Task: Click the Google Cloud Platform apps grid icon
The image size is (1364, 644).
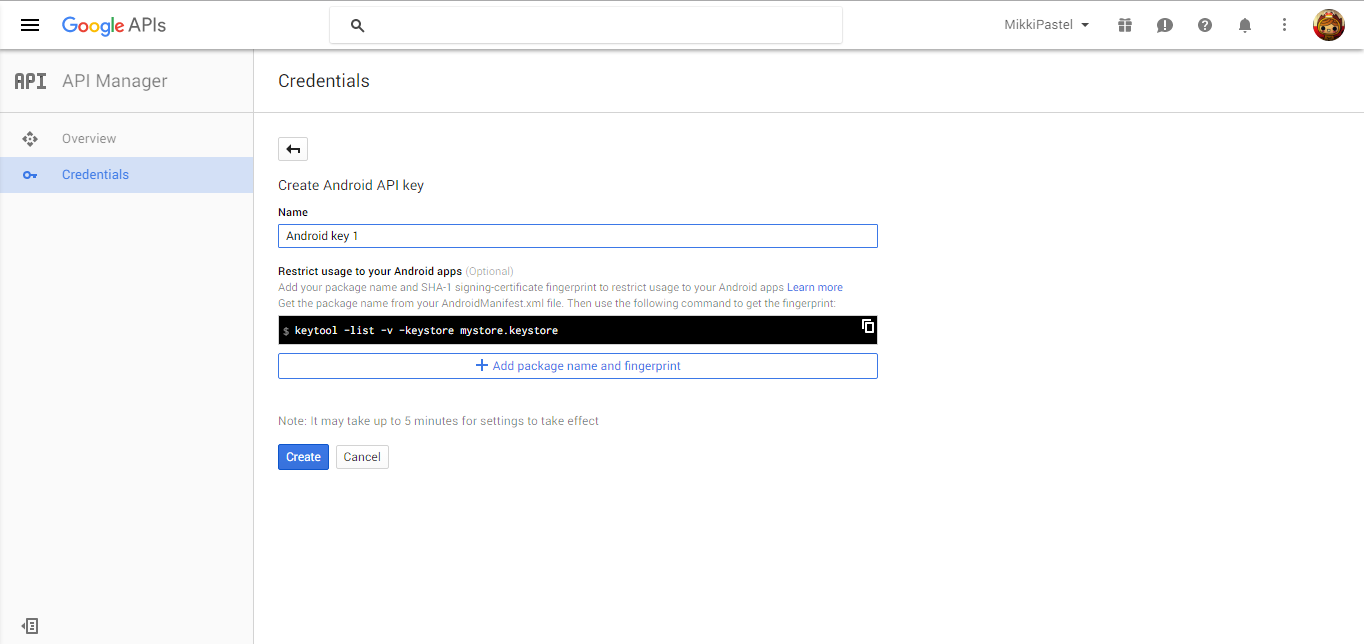Action: (x=1124, y=25)
